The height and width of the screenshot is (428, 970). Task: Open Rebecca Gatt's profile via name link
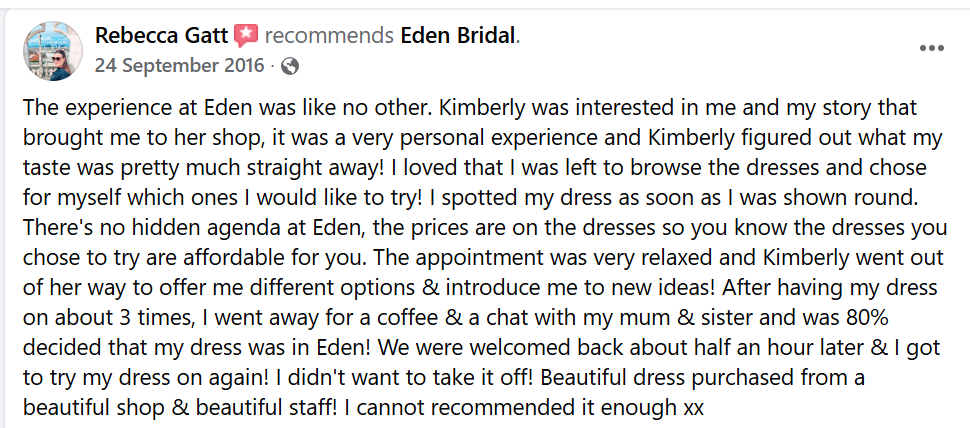162,36
